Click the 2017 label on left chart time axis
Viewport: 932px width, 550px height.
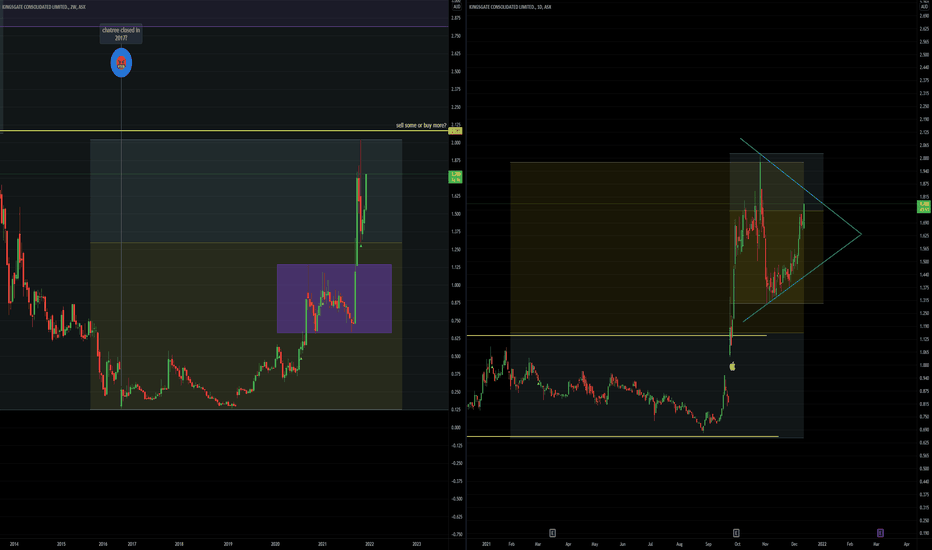(x=132, y=544)
